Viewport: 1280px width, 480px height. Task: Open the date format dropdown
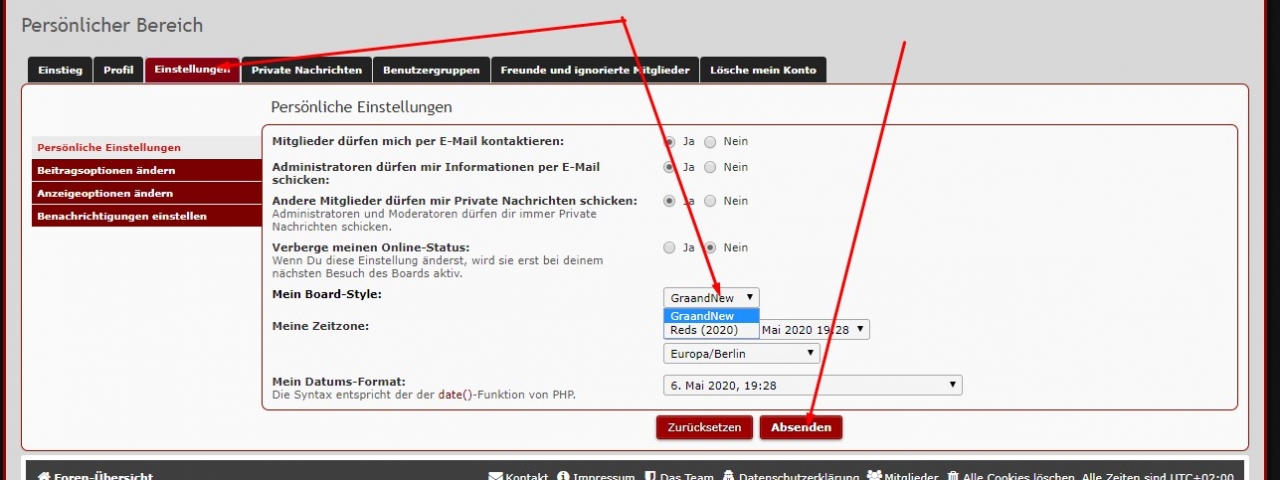pos(812,385)
